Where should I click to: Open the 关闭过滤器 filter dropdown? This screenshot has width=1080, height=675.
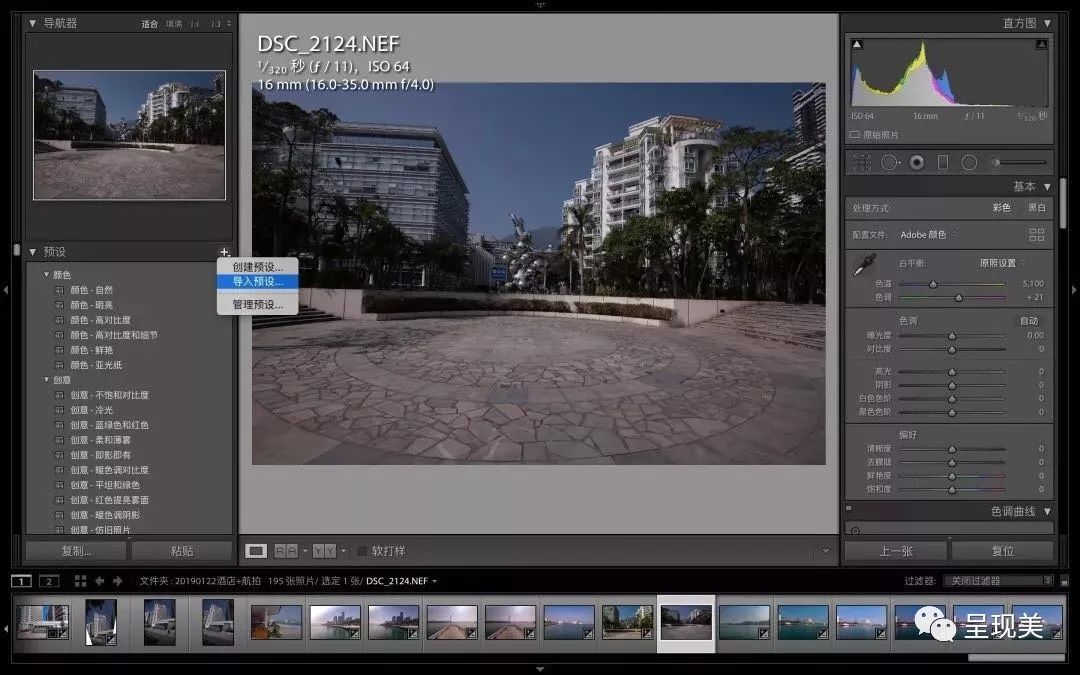(998, 581)
